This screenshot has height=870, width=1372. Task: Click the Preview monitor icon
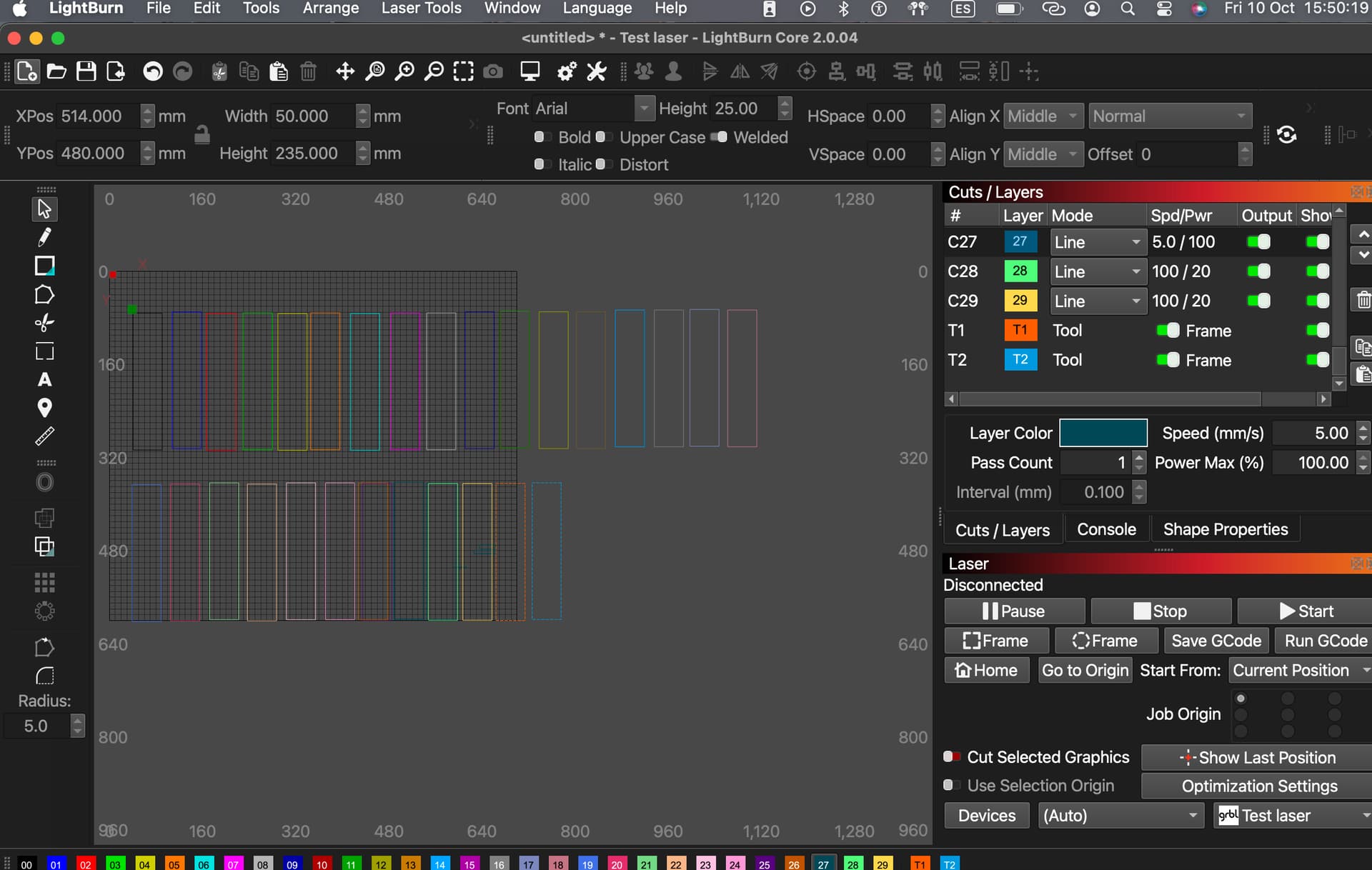click(530, 71)
